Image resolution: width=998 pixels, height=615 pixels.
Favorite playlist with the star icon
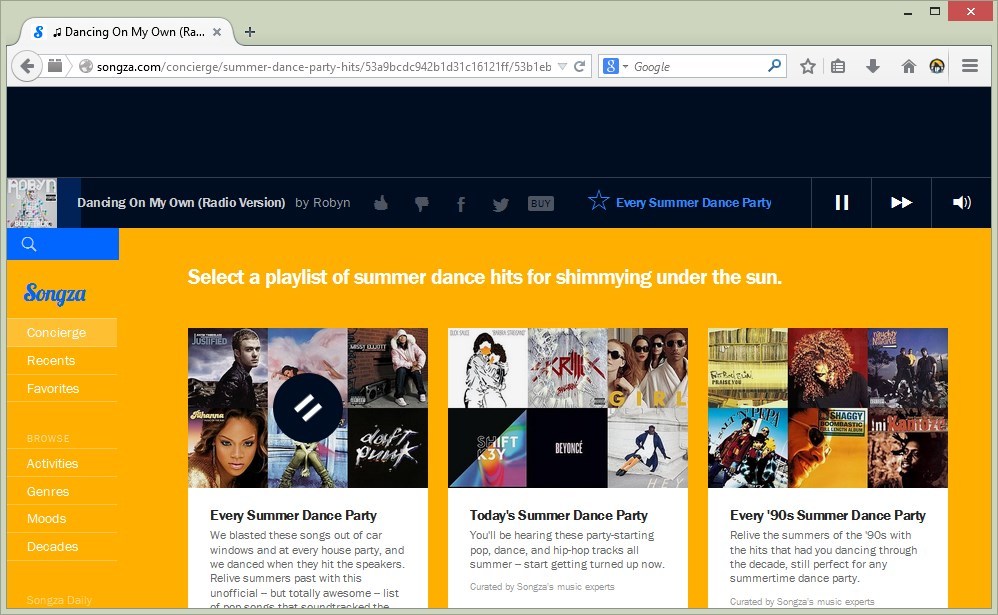click(598, 201)
